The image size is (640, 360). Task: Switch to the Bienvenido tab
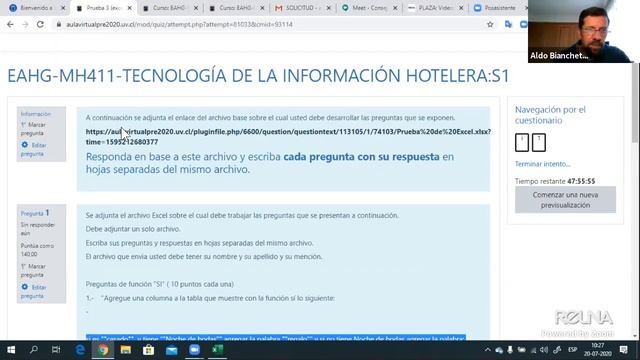[36, 8]
